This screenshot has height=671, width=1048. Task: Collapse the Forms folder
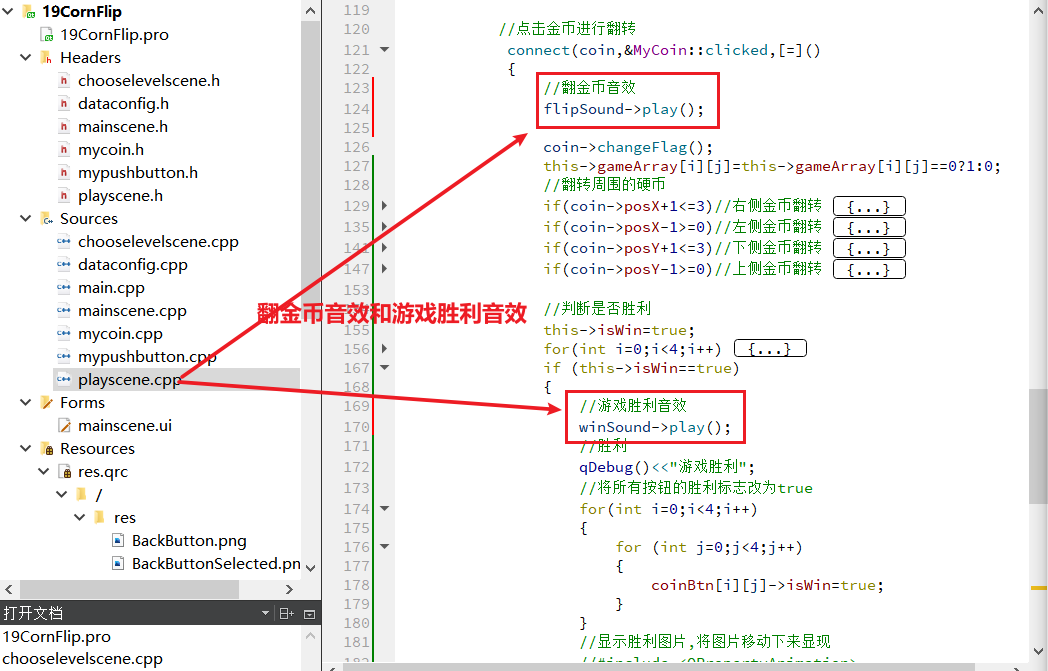point(26,402)
